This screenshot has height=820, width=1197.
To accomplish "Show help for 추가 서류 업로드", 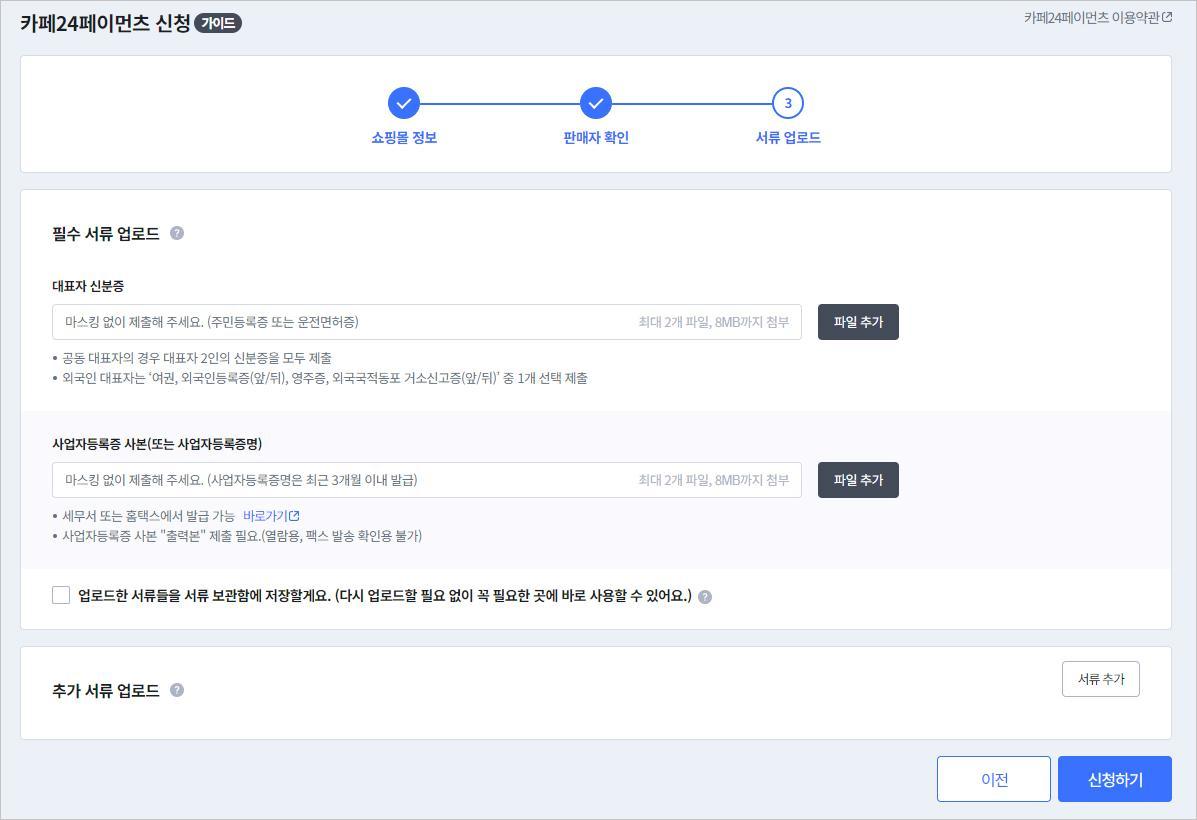I will click(x=176, y=689).
